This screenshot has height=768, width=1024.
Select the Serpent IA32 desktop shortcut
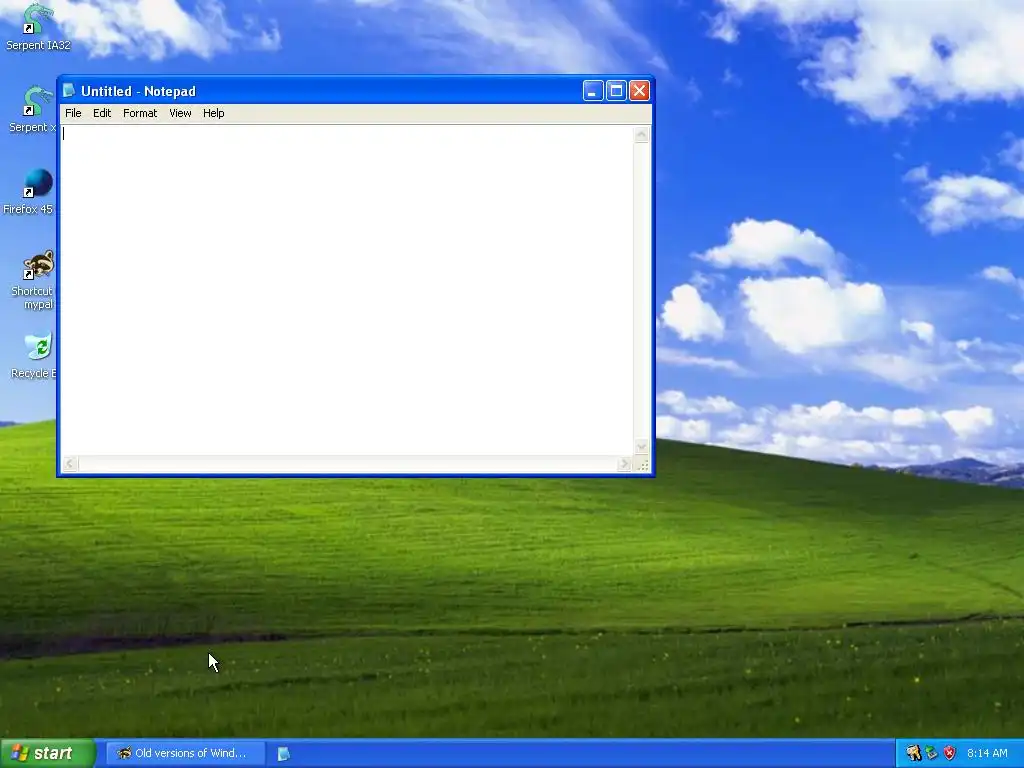(x=38, y=27)
